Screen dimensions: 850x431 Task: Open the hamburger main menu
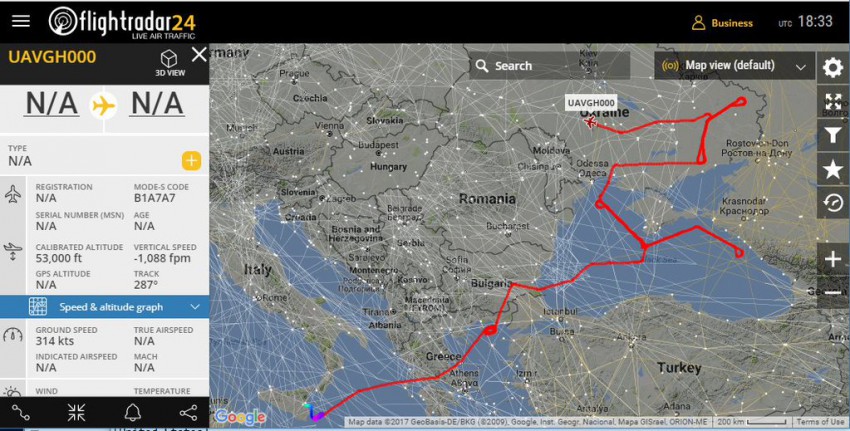(x=20, y=21)
